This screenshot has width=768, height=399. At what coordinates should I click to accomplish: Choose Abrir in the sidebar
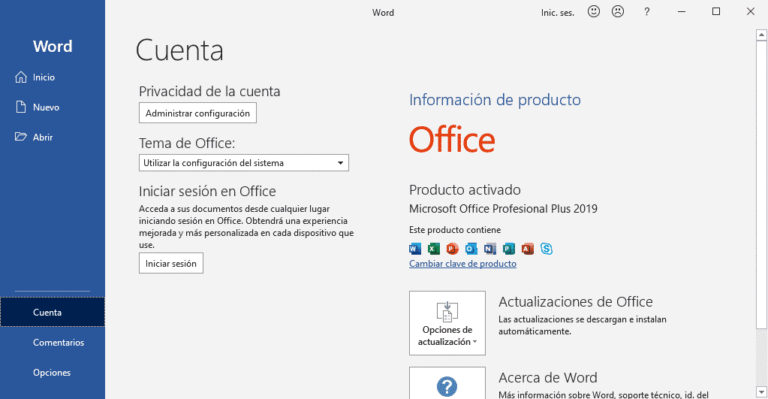(52, 137)
